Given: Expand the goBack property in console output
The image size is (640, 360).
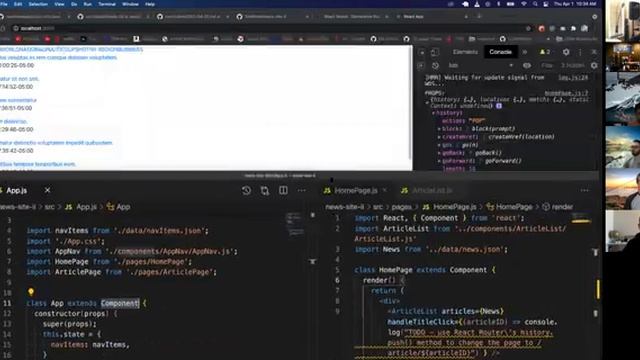Looking at the screenshot, I should (439, 153).
